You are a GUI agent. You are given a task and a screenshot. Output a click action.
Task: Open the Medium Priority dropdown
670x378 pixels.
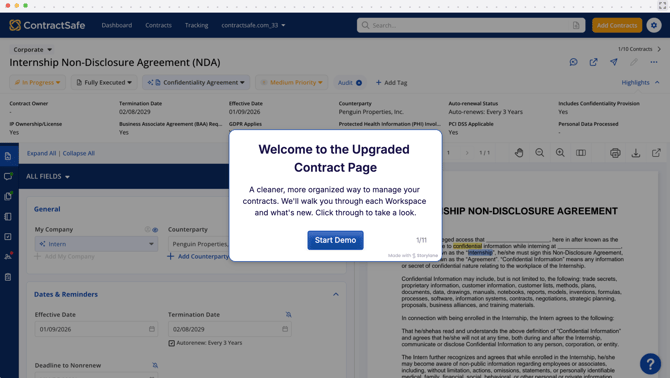[x=291, y=82]
